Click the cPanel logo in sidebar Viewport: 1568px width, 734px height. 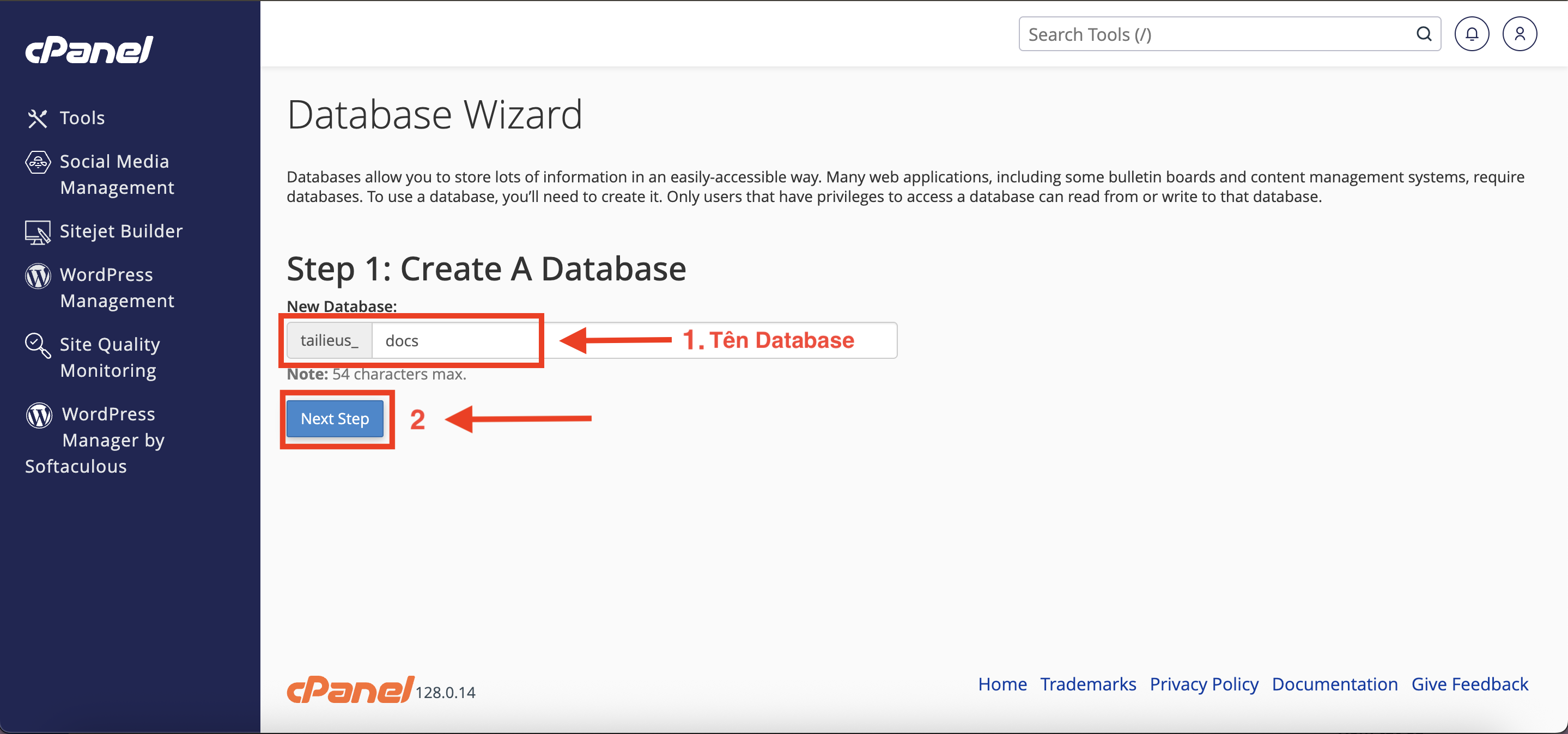tap(89, 49)
